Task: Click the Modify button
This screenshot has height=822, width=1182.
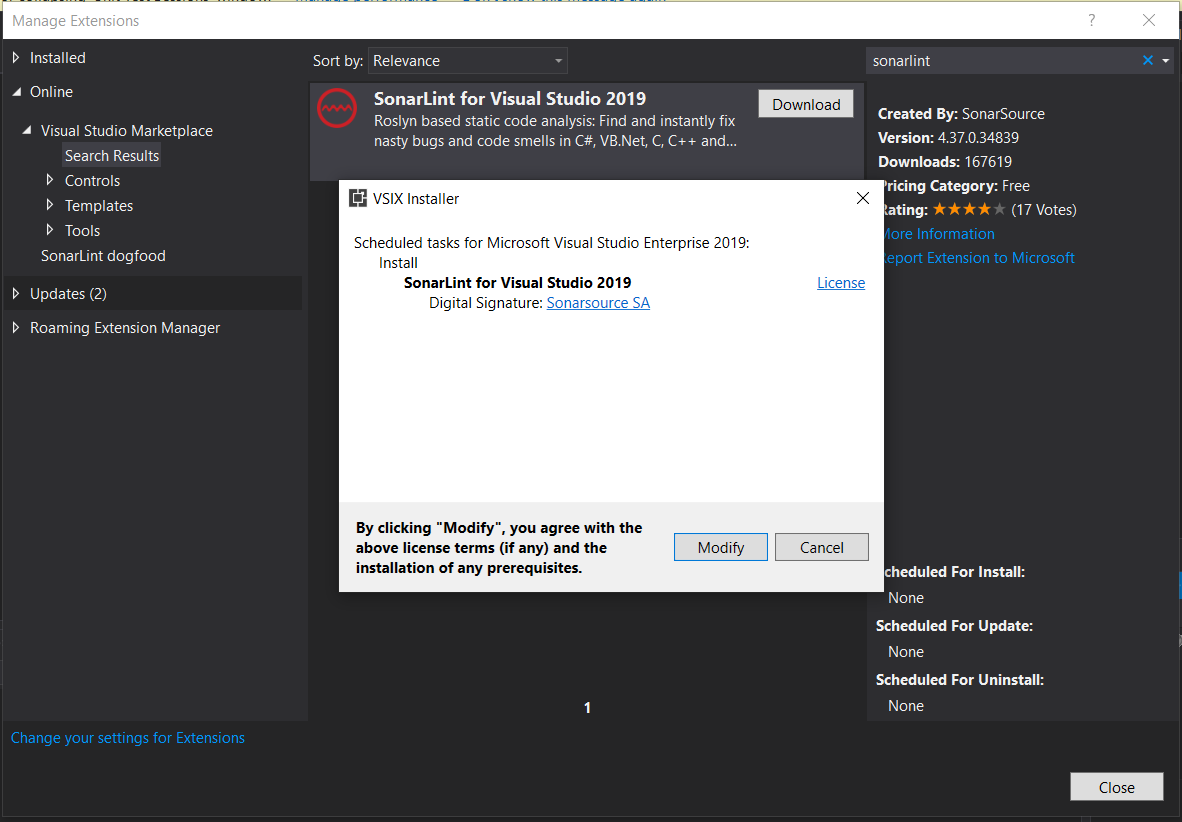Action: (x=721, y=547)
